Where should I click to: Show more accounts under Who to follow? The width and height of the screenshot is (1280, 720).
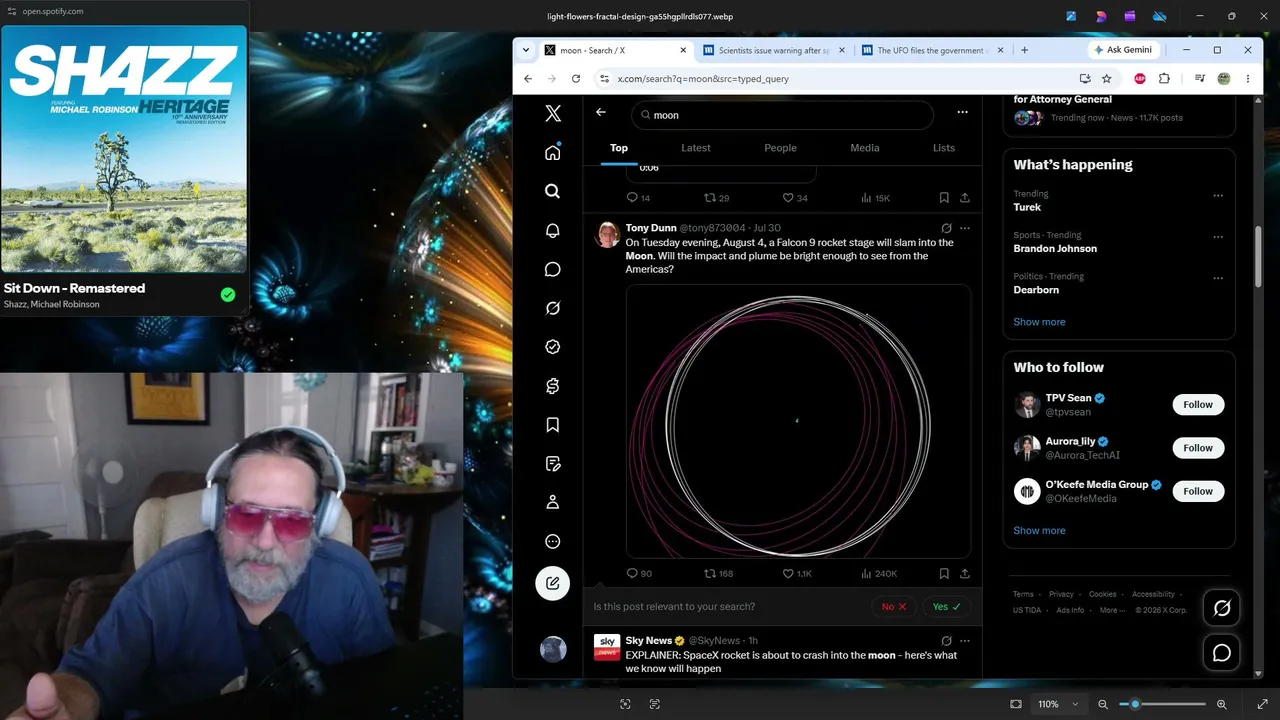(x=1039, y=531)
